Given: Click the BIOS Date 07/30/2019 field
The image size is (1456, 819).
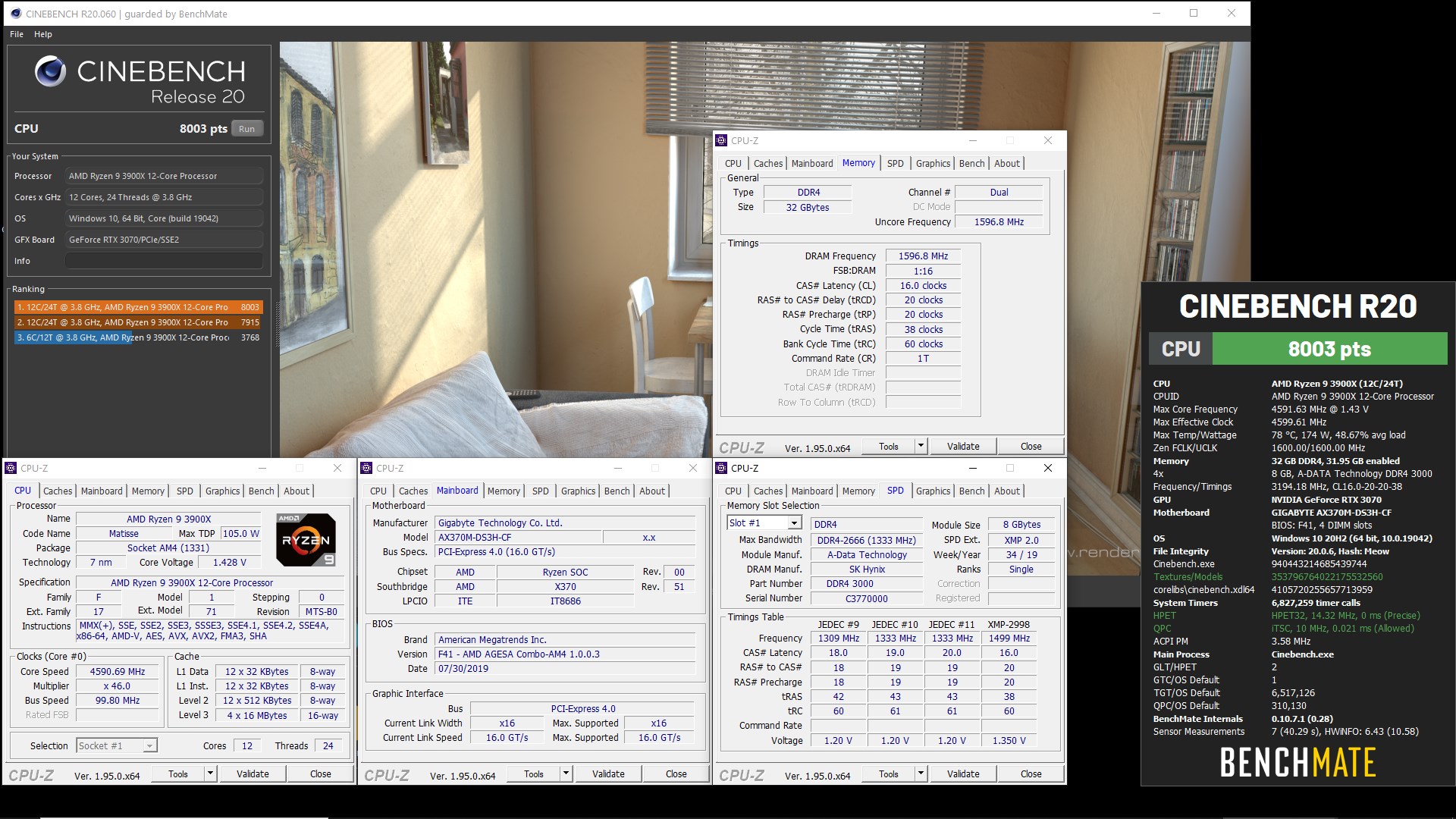Looking at the screenshot, I should point(565,668).
